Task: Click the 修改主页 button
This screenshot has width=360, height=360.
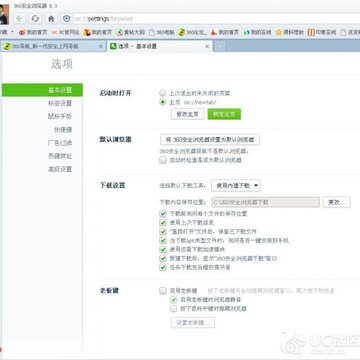Action: tap(188, 114)
